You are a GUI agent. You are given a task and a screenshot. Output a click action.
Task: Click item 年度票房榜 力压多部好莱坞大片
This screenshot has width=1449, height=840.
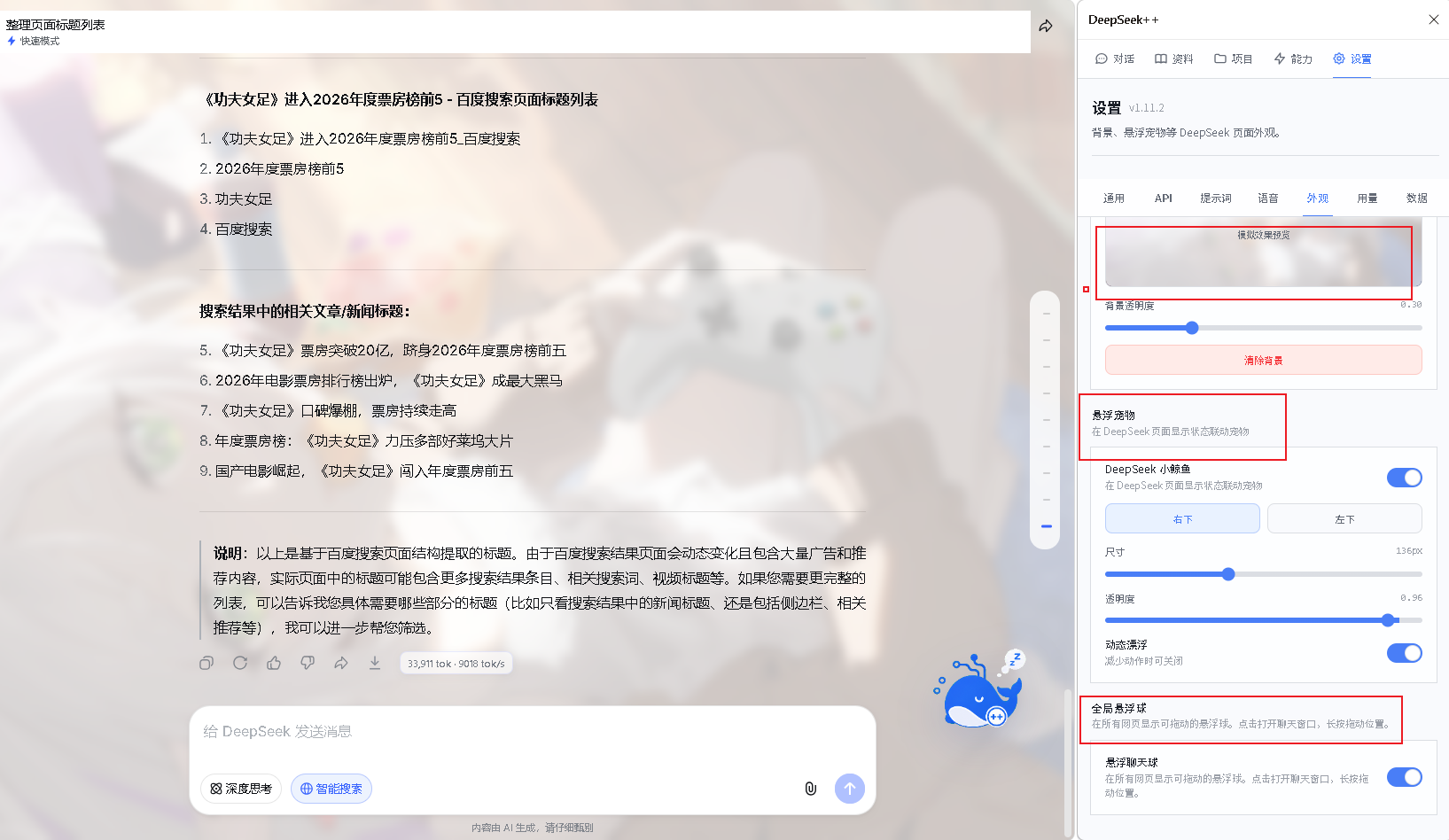(363, 440)
